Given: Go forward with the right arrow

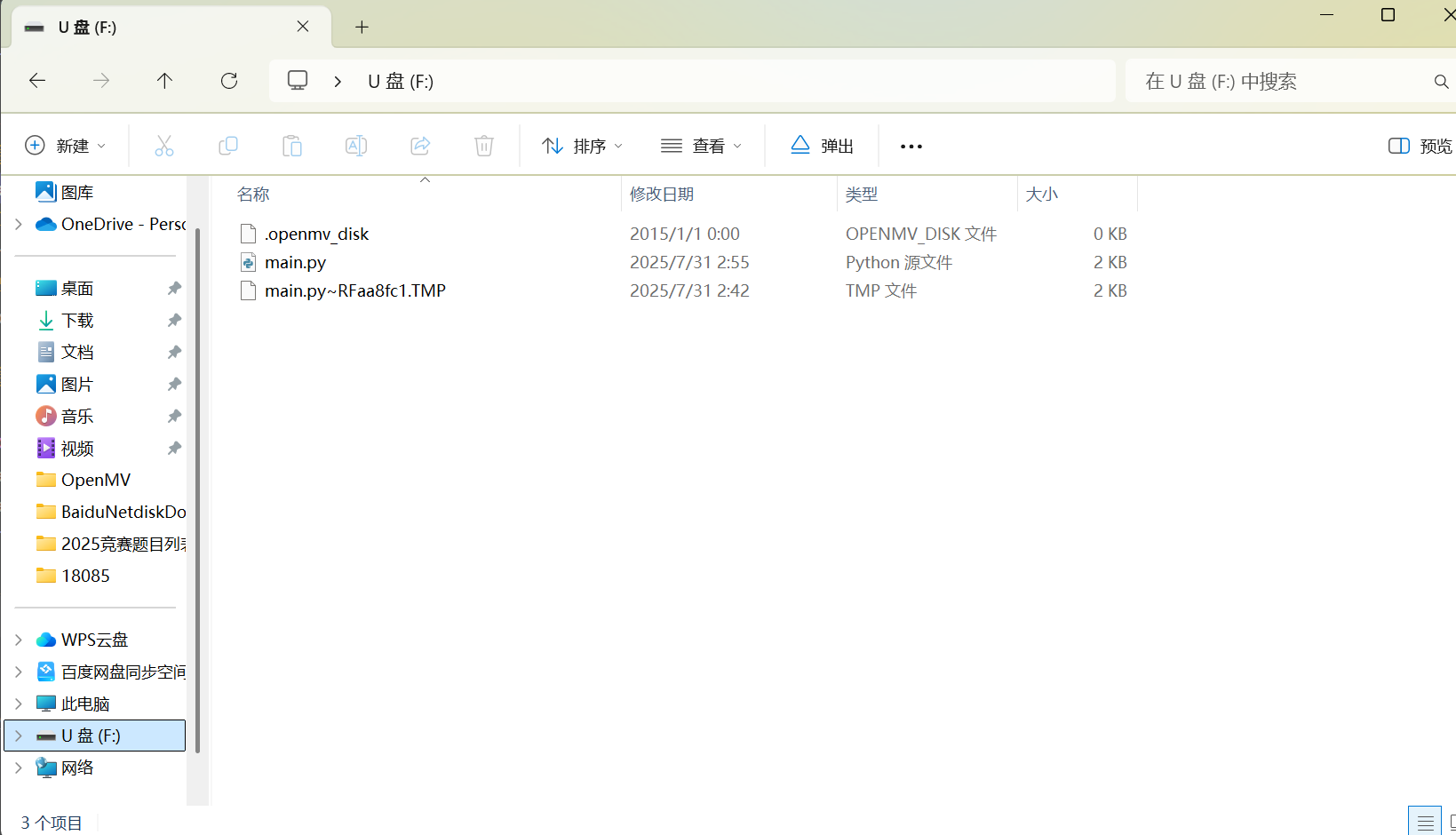Looking at the screenshot, I should click(101, 81).
